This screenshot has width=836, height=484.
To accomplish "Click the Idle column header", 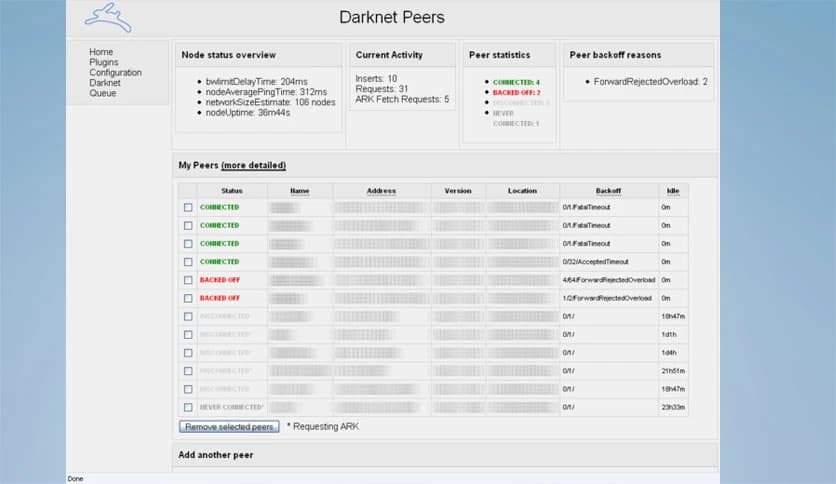I will point(673,190).
